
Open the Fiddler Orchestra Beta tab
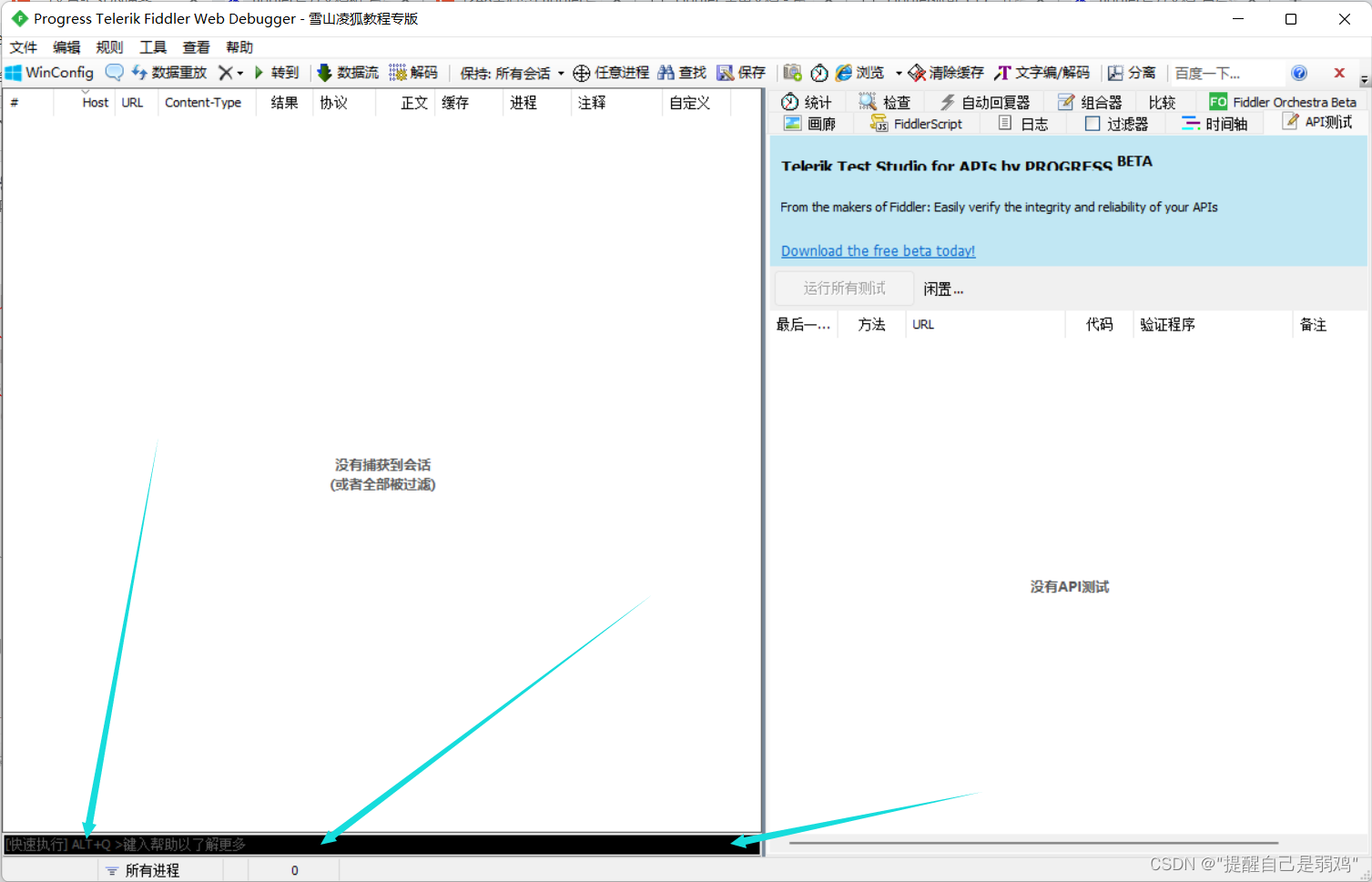tap(1283, 102)
